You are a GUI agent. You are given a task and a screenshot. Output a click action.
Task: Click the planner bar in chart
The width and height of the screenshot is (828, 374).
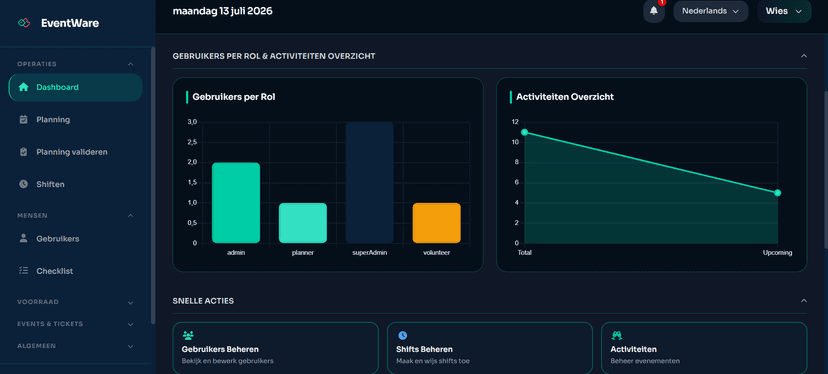click(303, 223)
